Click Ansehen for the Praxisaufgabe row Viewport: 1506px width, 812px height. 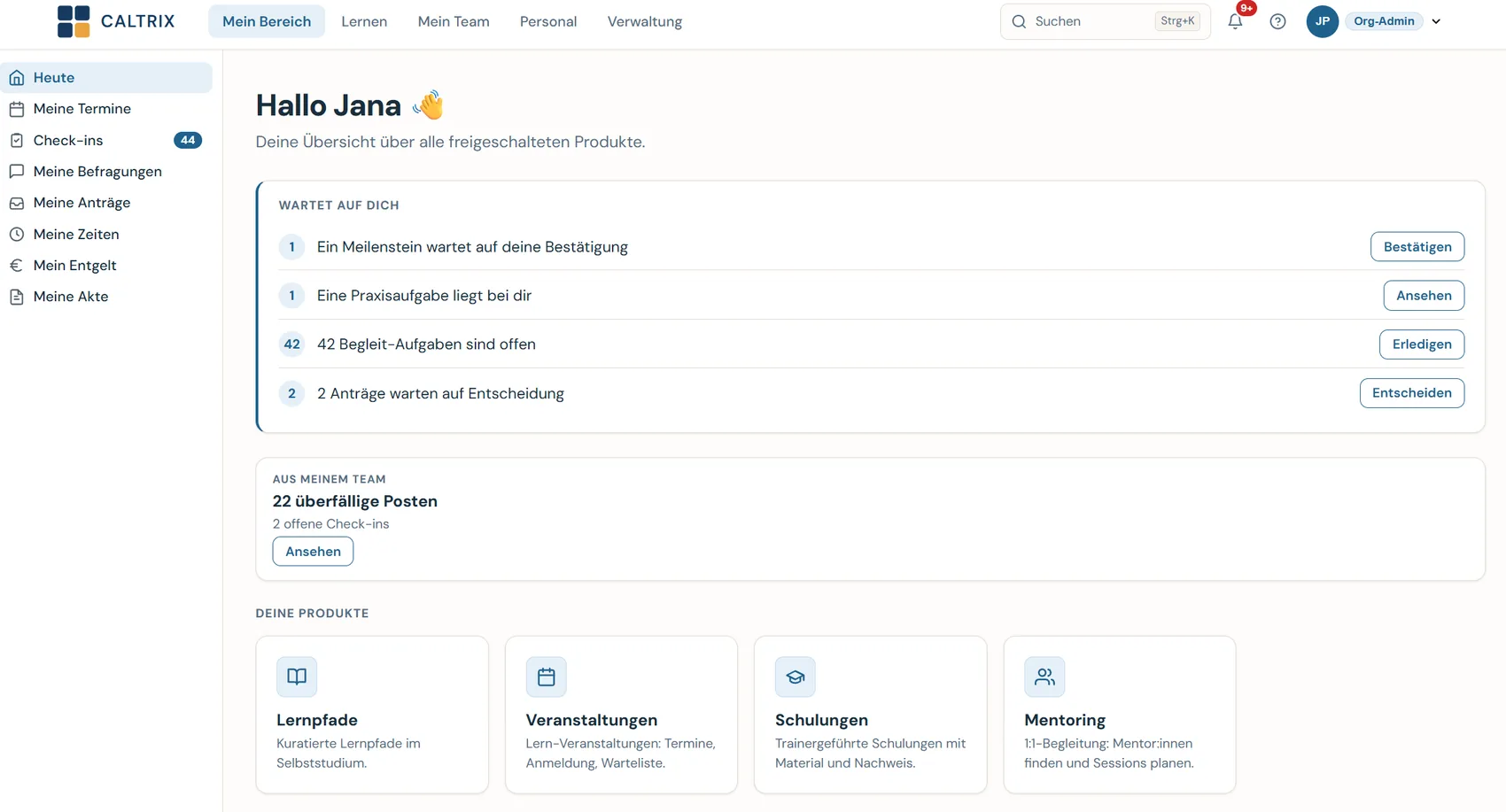coord(1424,296)
